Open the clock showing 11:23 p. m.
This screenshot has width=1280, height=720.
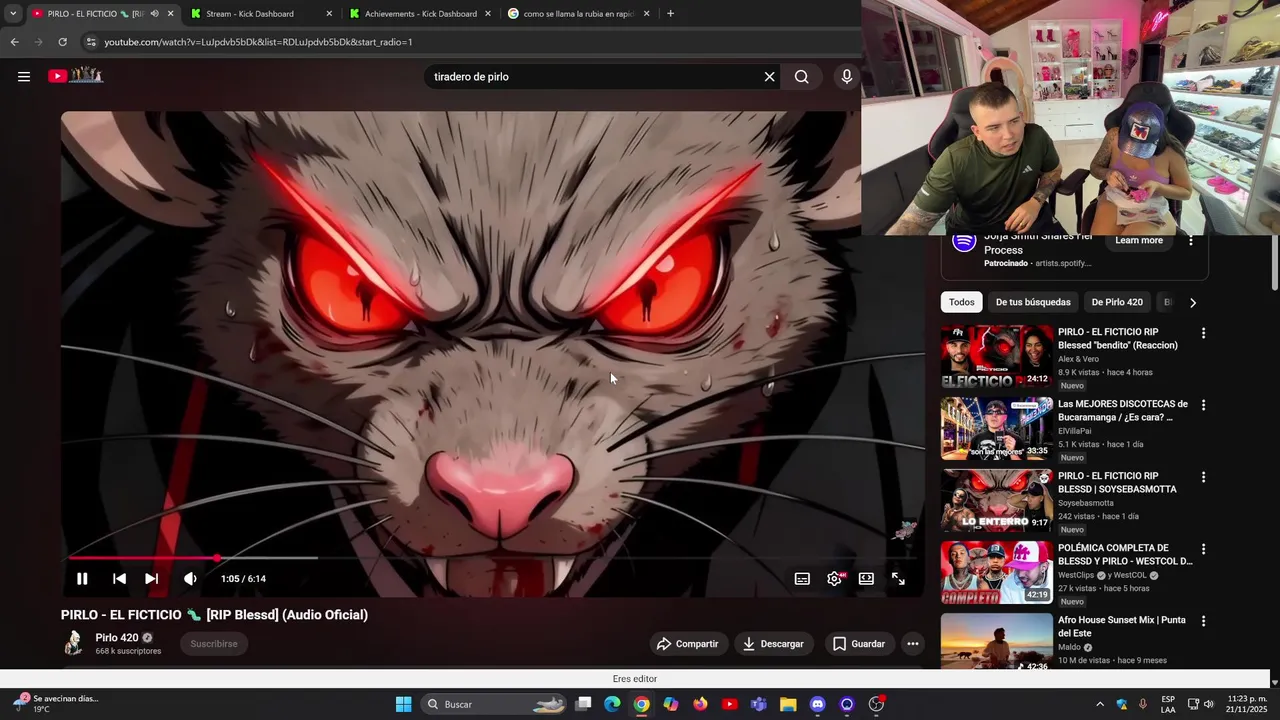(x=1247, y=704)
